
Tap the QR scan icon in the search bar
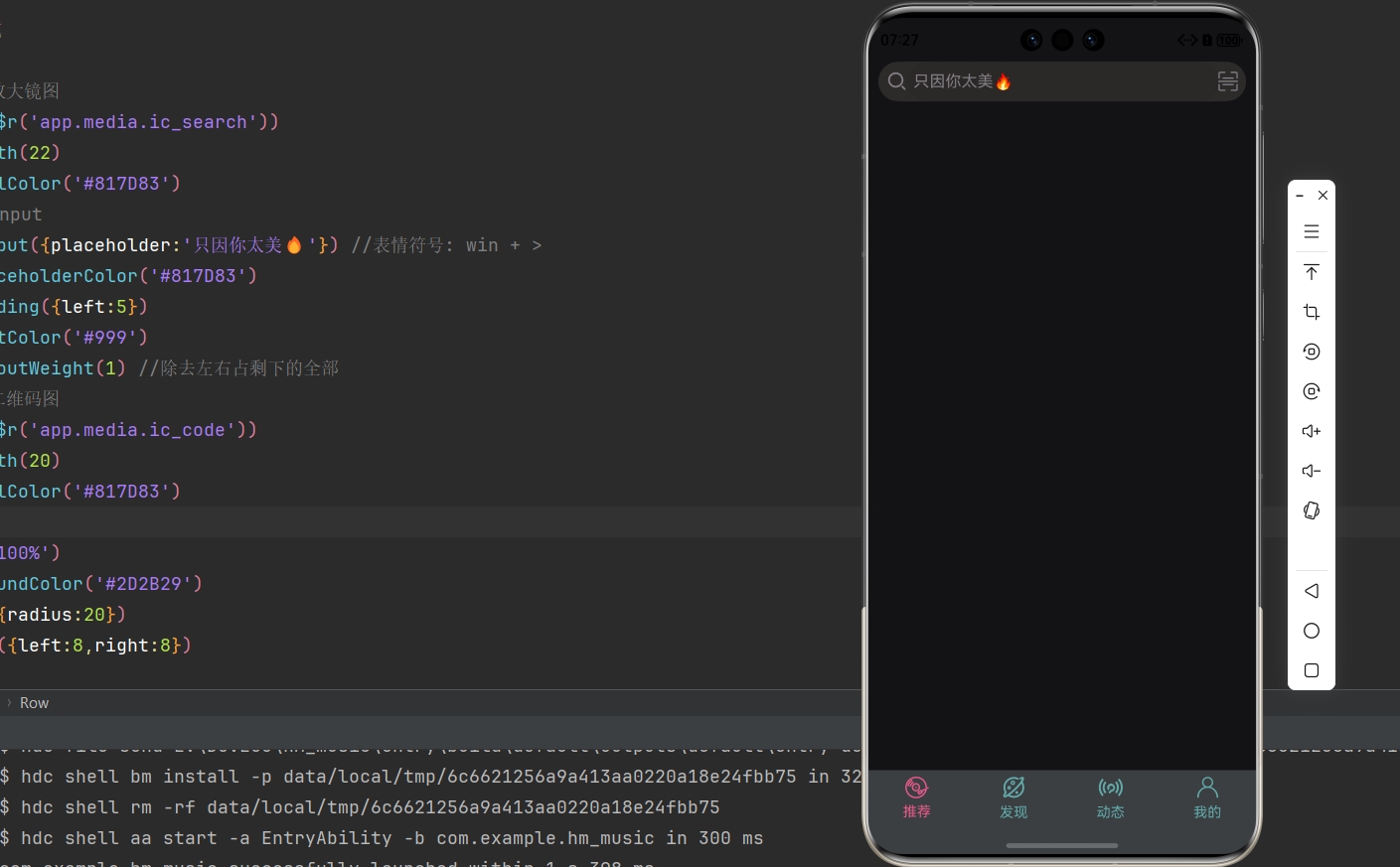pos(1227,81)
